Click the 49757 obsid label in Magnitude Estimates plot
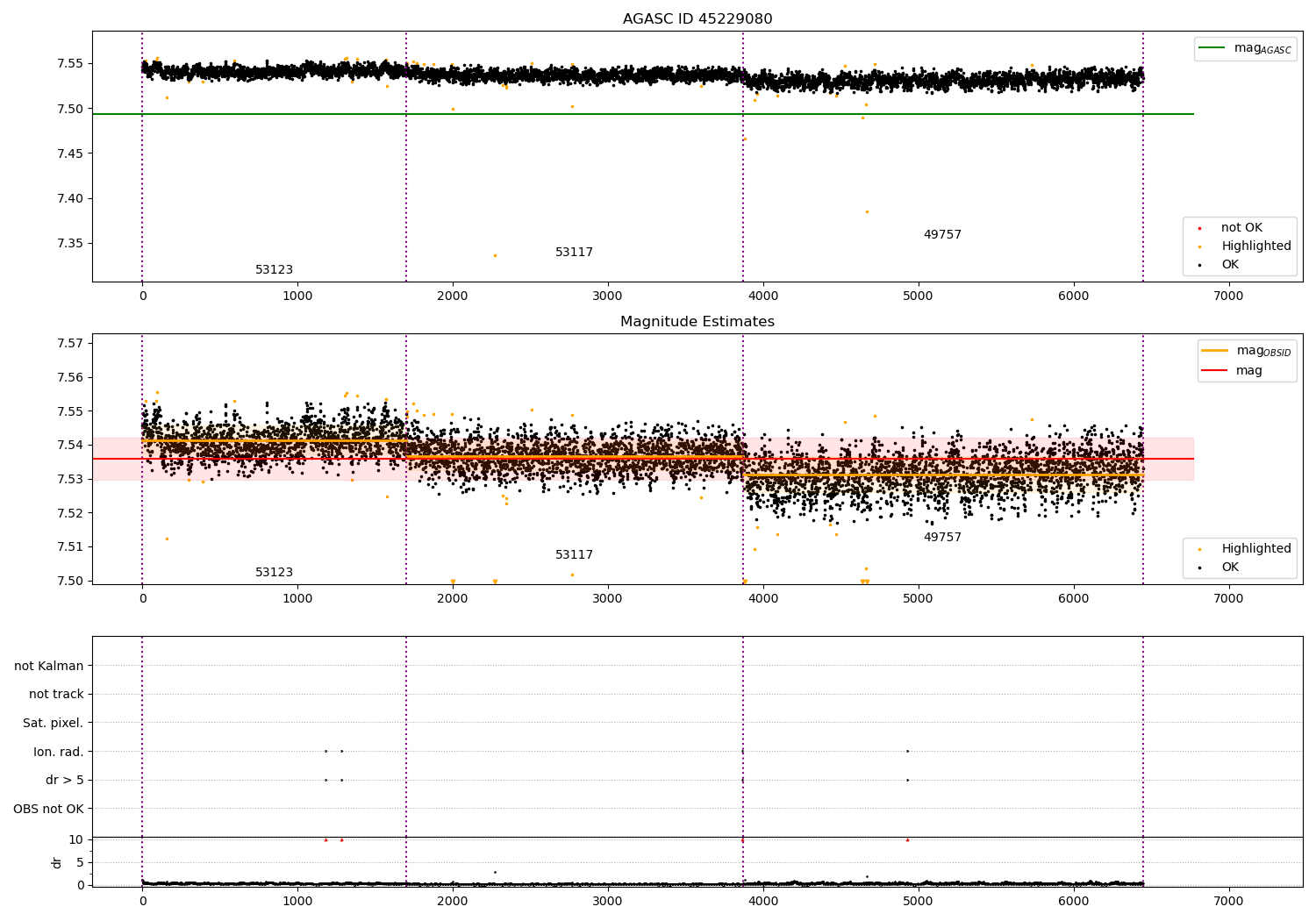This screenshot has width=1316, height=921. (942, 538)
